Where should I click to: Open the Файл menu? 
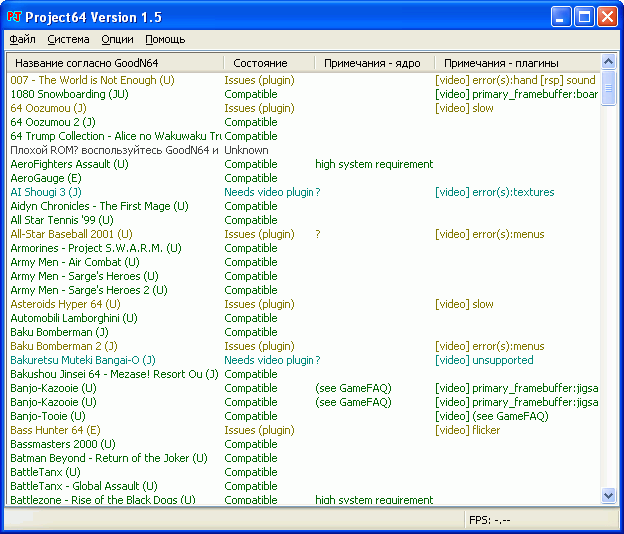[x=23, y=39]
